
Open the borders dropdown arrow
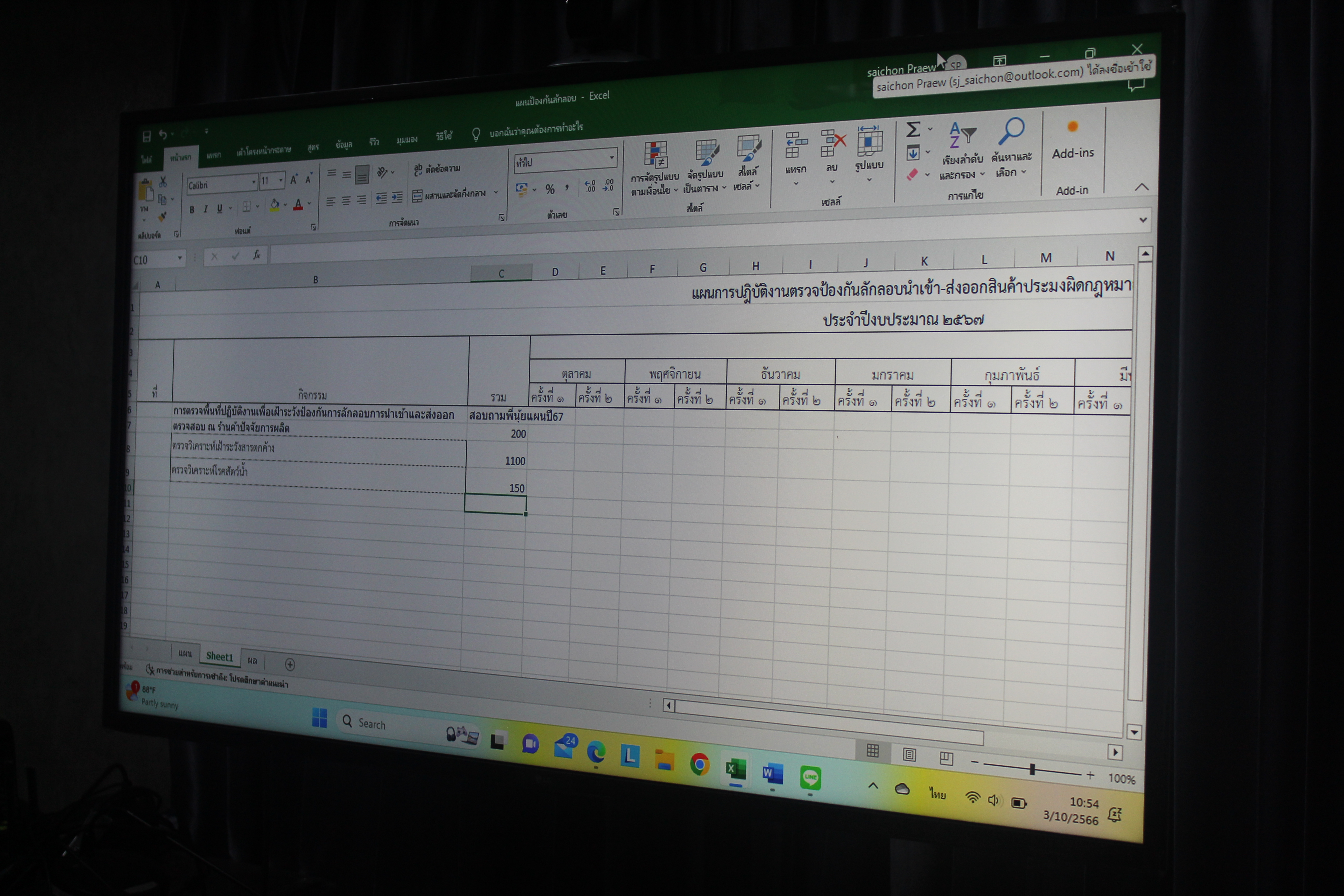pos(258,206)
